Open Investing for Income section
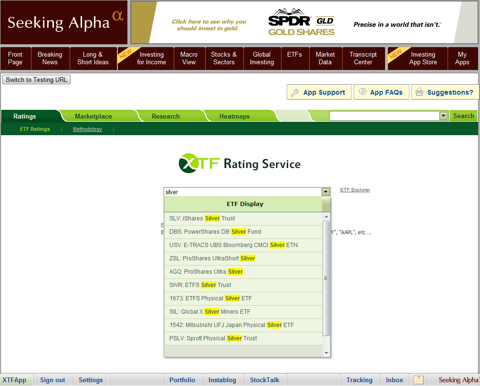 point(145,58)
